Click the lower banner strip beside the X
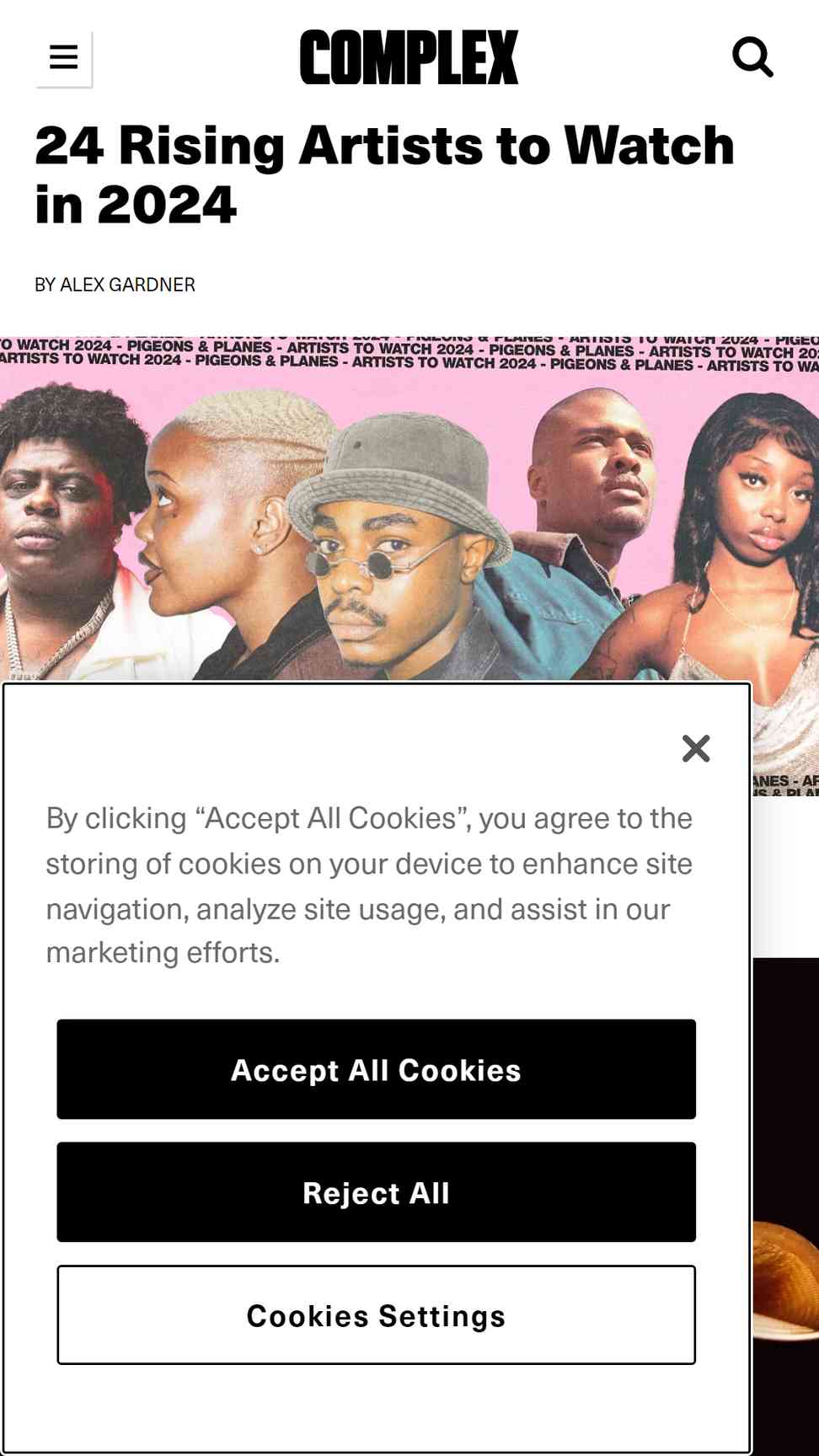The height and width of the screenshot is (1456, 819). [x=785, y=785]
